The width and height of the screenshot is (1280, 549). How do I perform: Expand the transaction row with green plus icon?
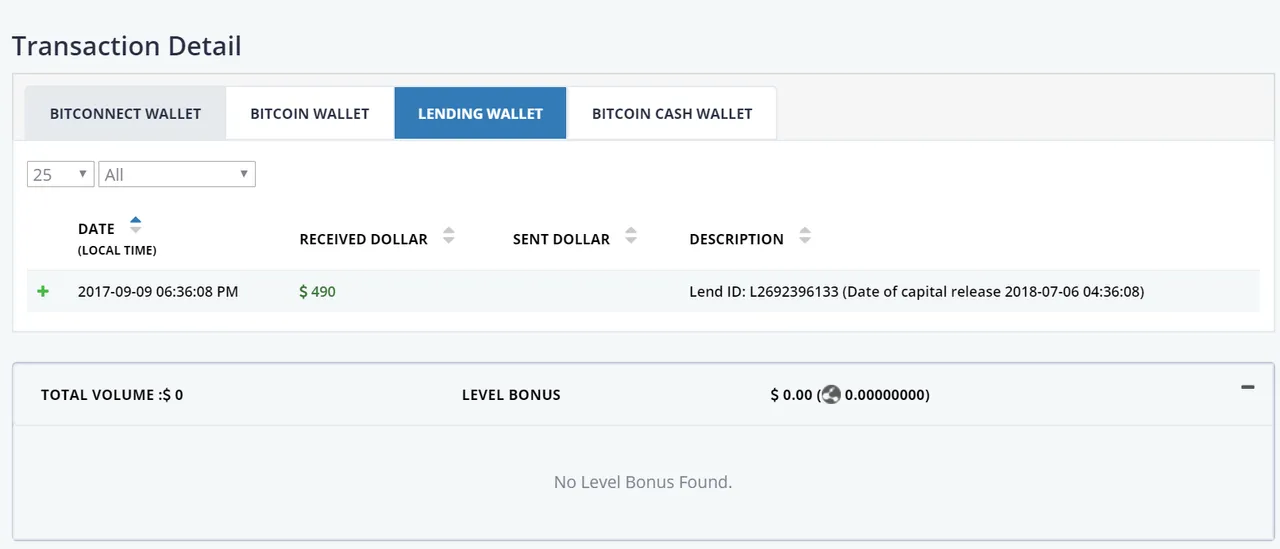point(43,292)
